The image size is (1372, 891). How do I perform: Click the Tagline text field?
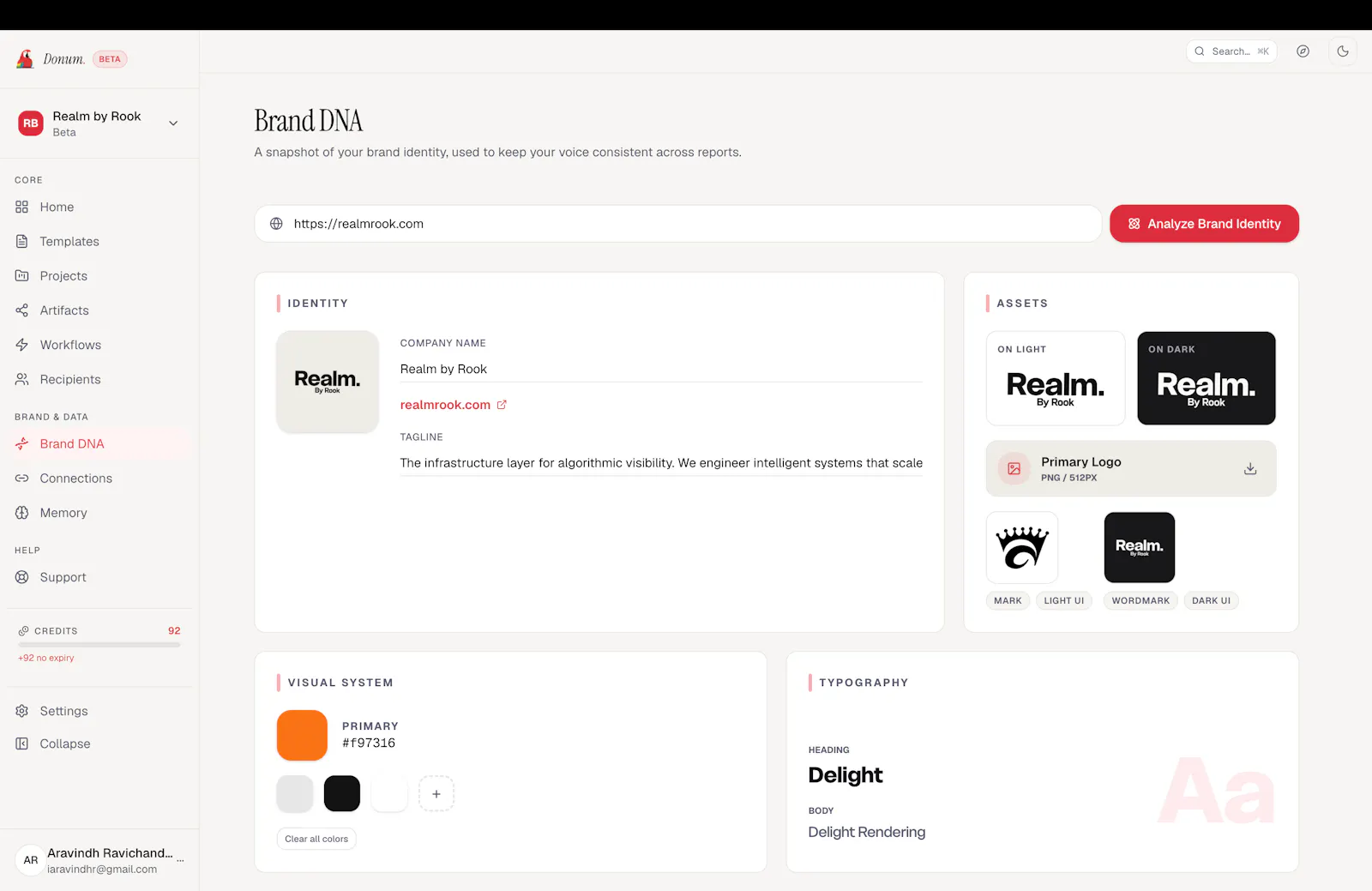point(661,463)
